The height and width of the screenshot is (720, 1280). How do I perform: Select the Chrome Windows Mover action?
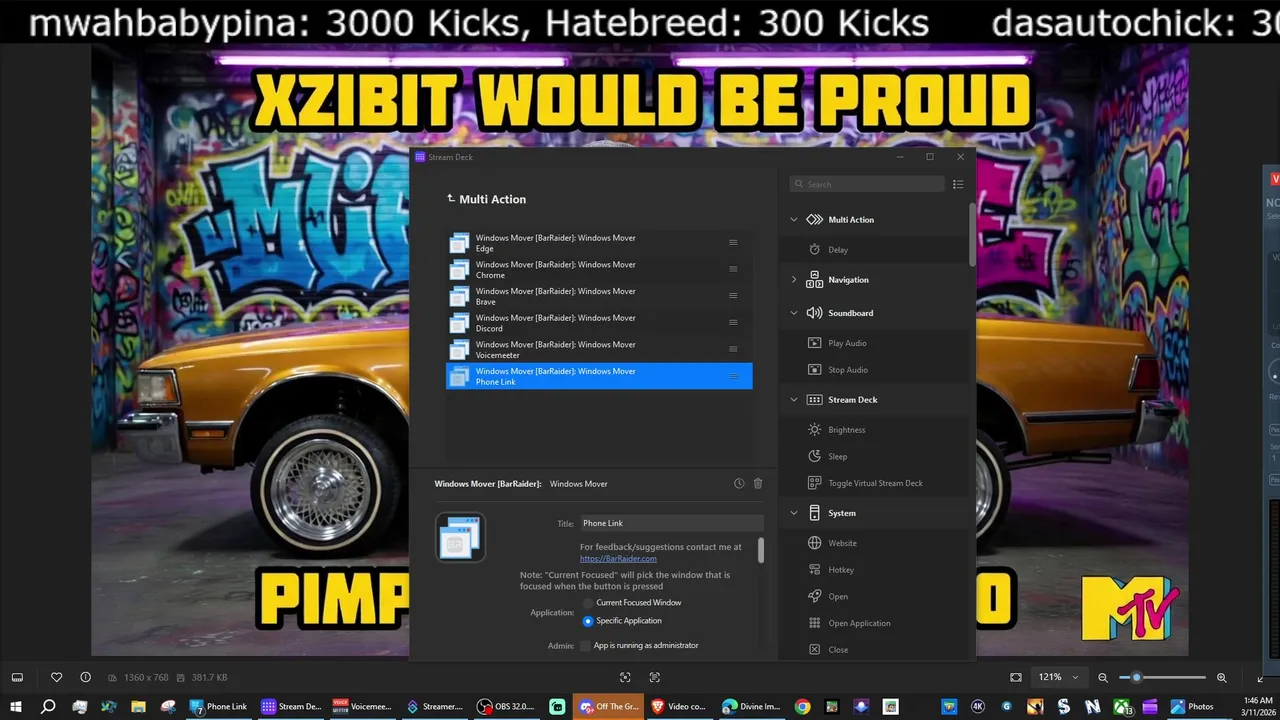pos(598,270)
